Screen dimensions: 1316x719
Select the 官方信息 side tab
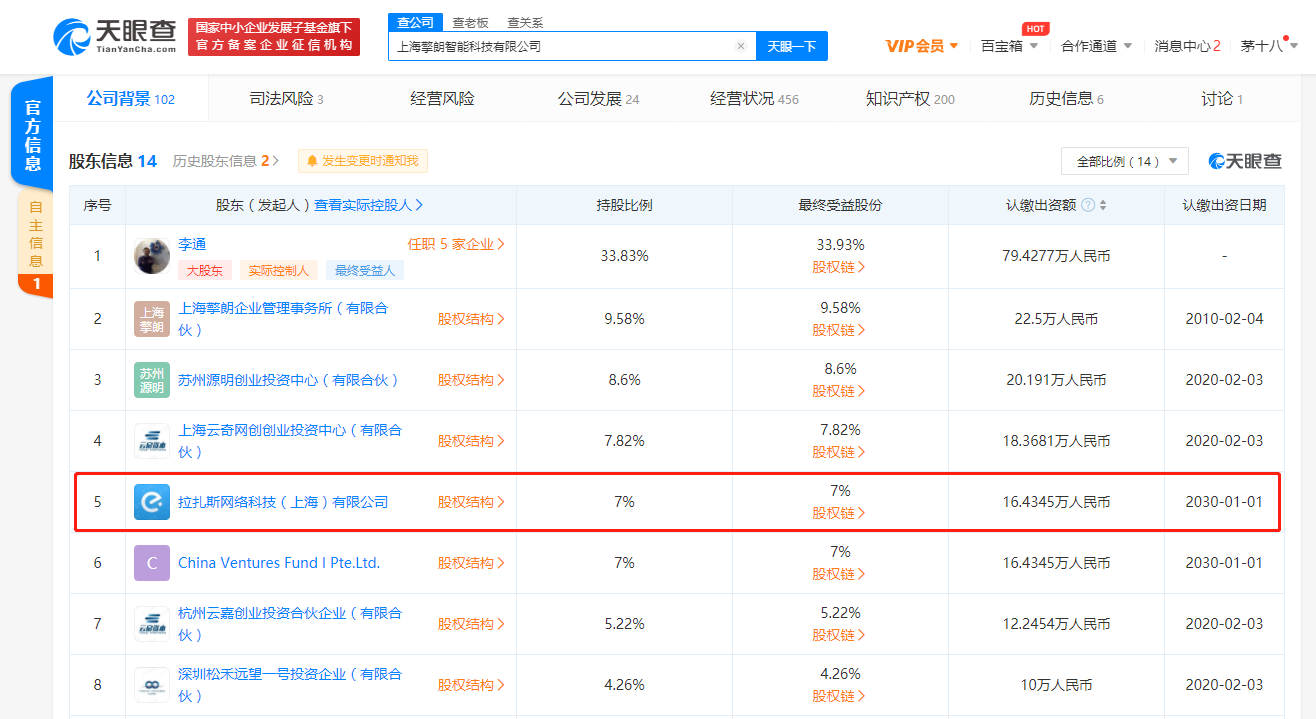pyautogui.click(x=33, y=134)
